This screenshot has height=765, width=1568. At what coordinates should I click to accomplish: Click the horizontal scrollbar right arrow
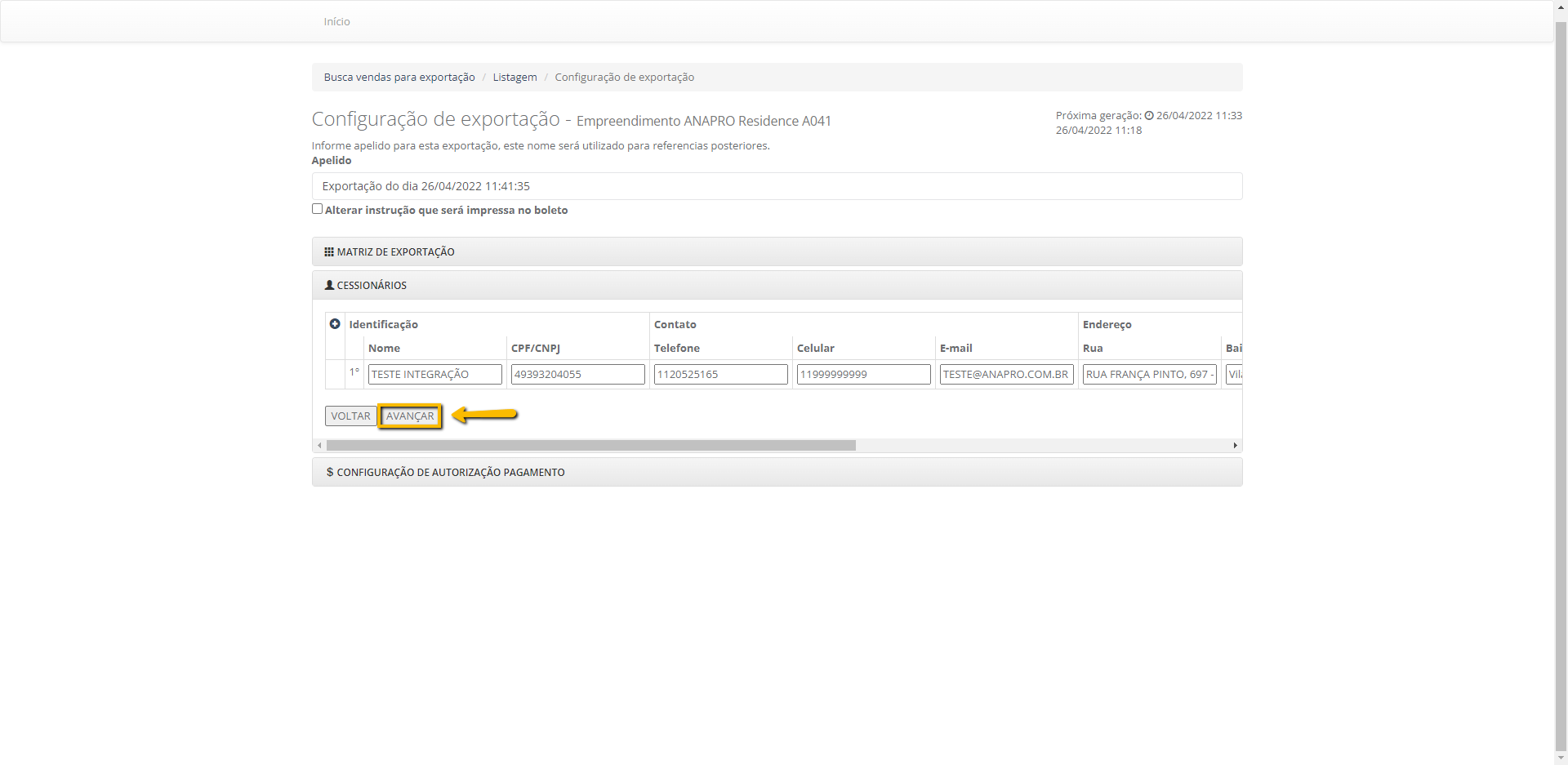pos(1235,446)
